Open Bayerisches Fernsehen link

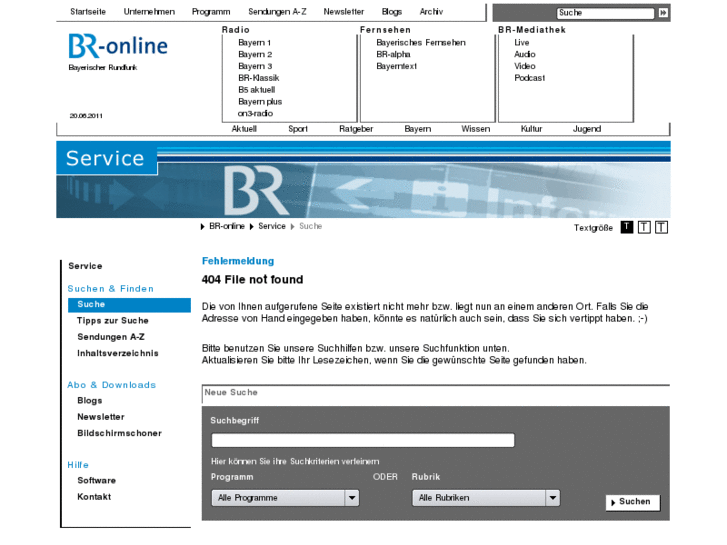coord(421,43)
